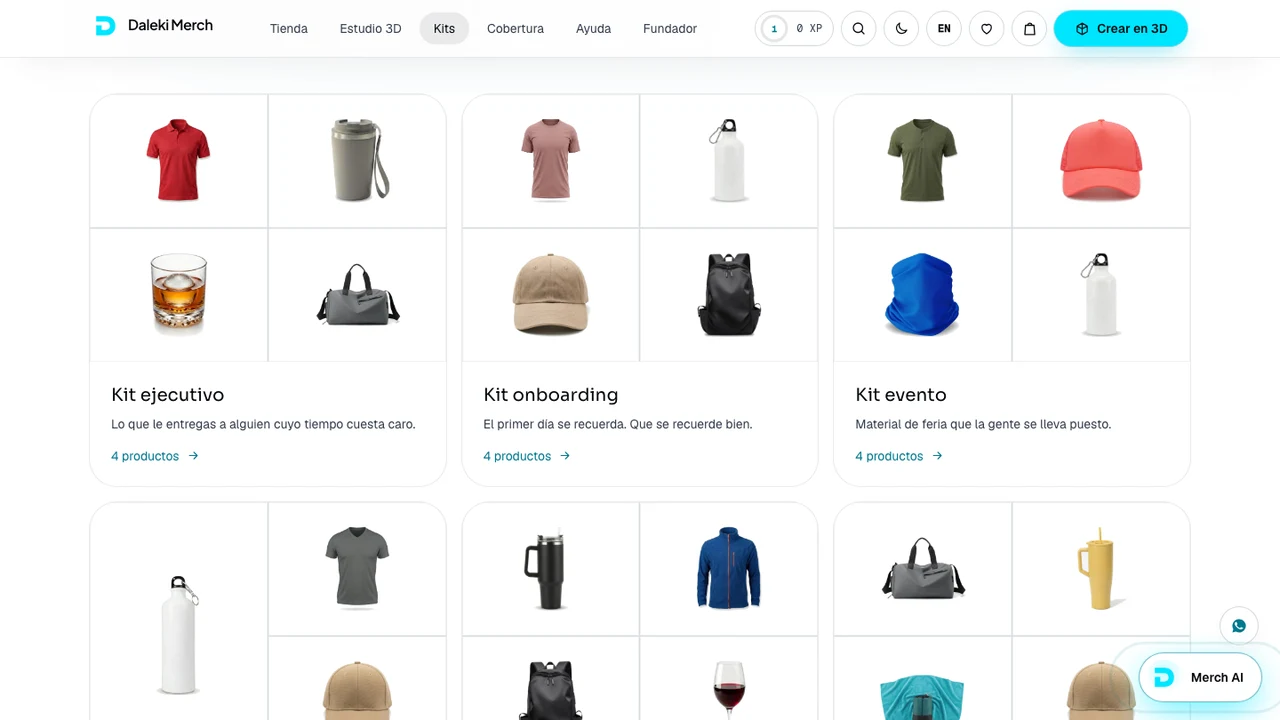The image size is (1280, 720).
Task: Click the beige cap in Kit onboarding
Action: [x=551, y=295]
